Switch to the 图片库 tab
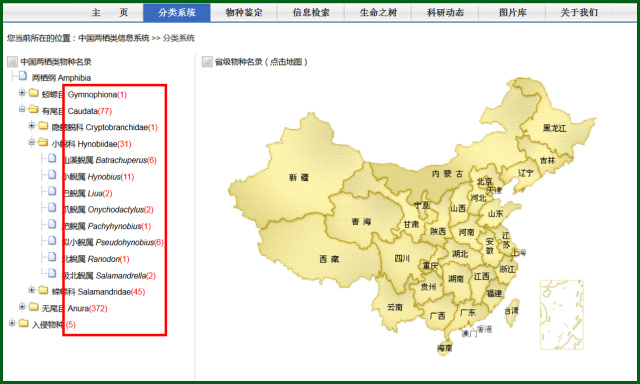 [x=512, y=13]
